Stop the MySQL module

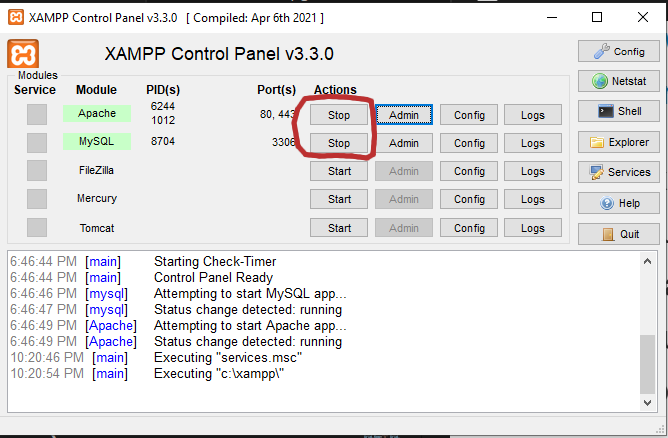(x=339, y=143)
